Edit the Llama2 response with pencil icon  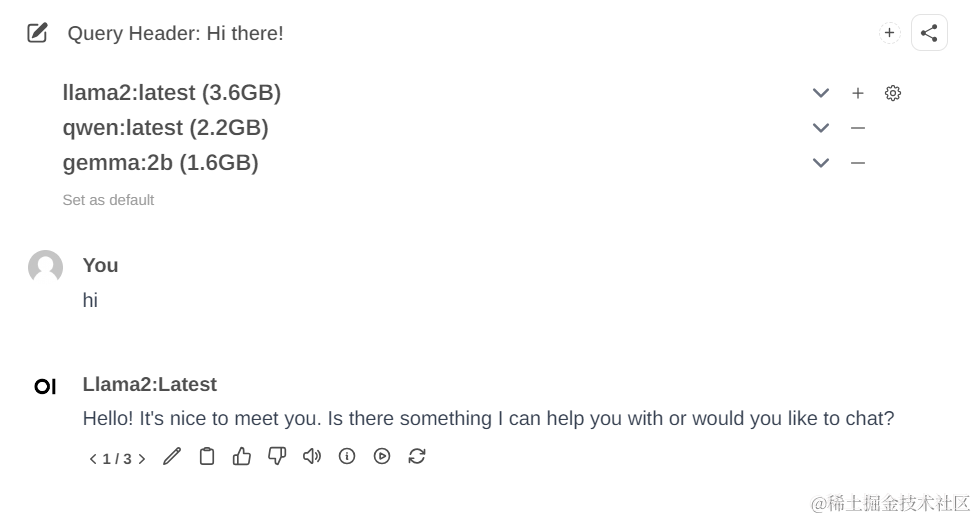click(172, 456)
